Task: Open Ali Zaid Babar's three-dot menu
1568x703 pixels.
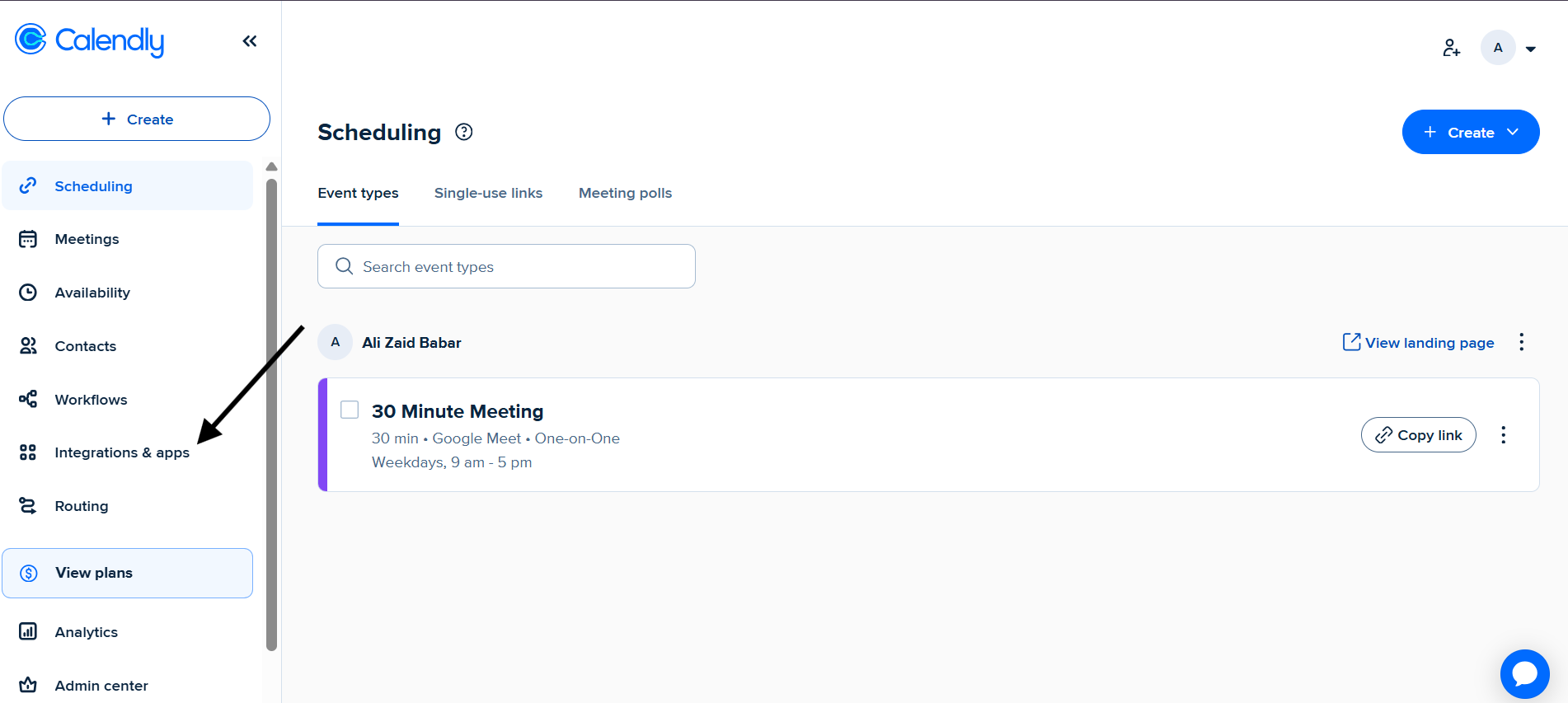Action: click(1521, 342)
